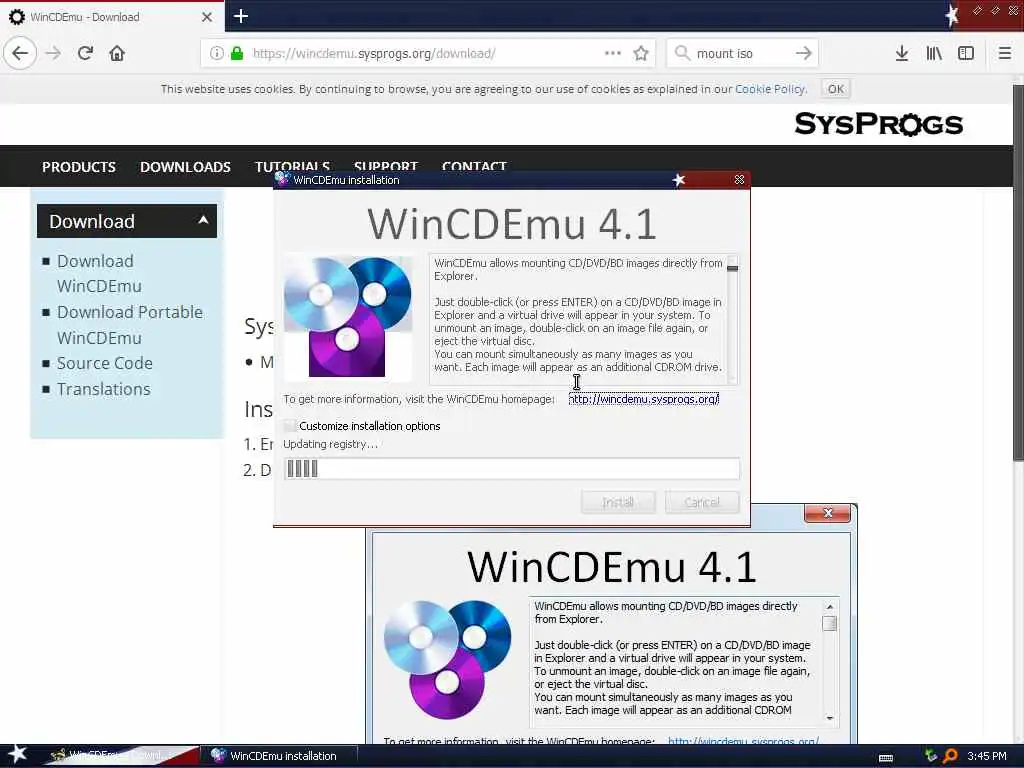Toggle Customize installation options checkbox
Screen dimensions: 1024x768
(x=290, y=426)
